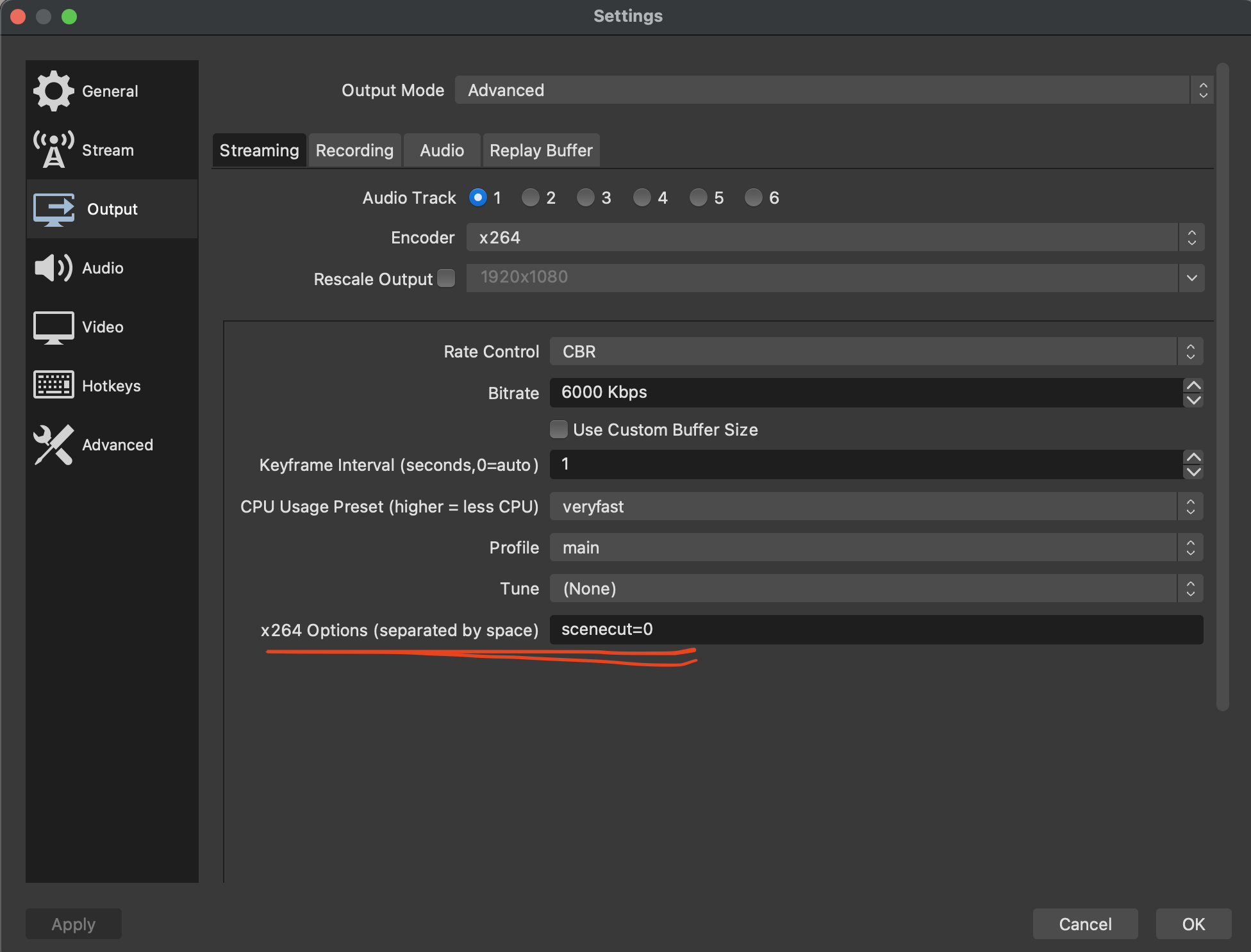1251x952 pixels.
Task: Select Audio Track 2 radio button
Action: (530, 197)
